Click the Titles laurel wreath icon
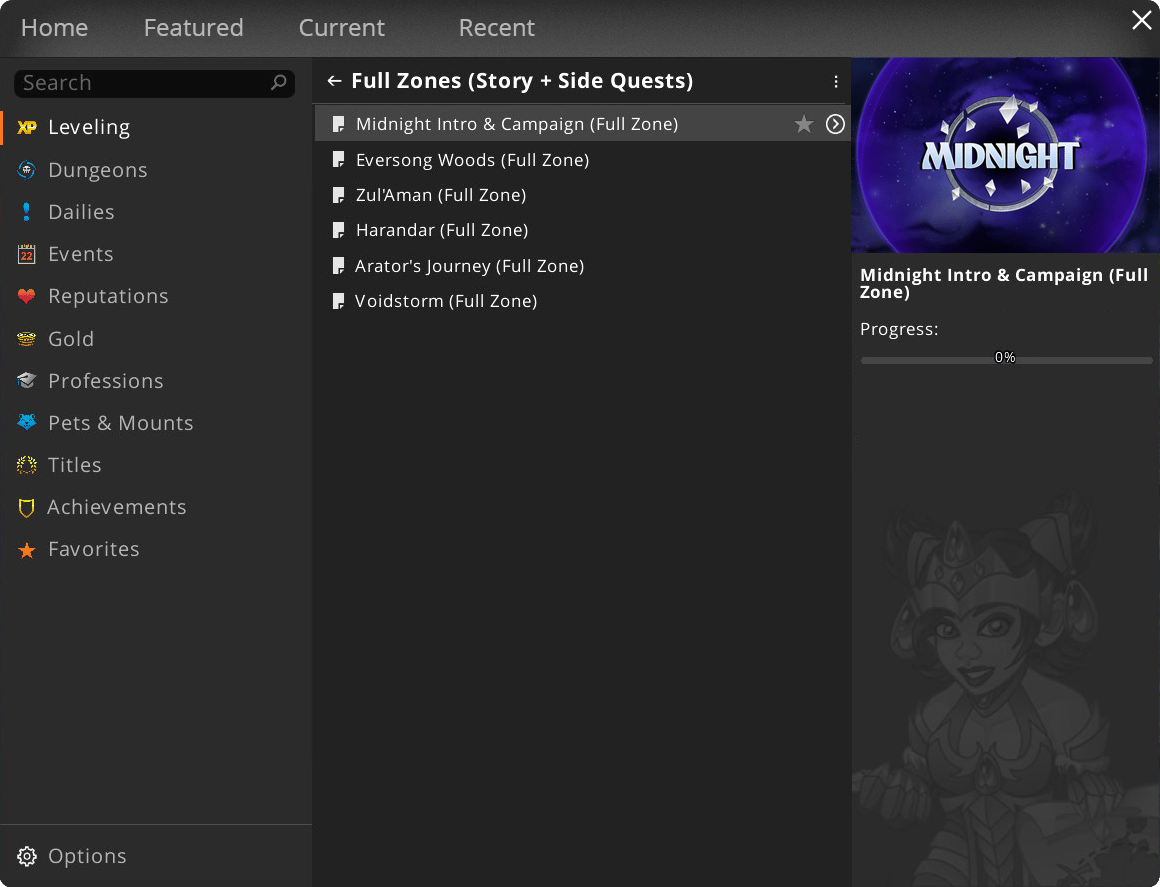 click(x=27, y=465)
